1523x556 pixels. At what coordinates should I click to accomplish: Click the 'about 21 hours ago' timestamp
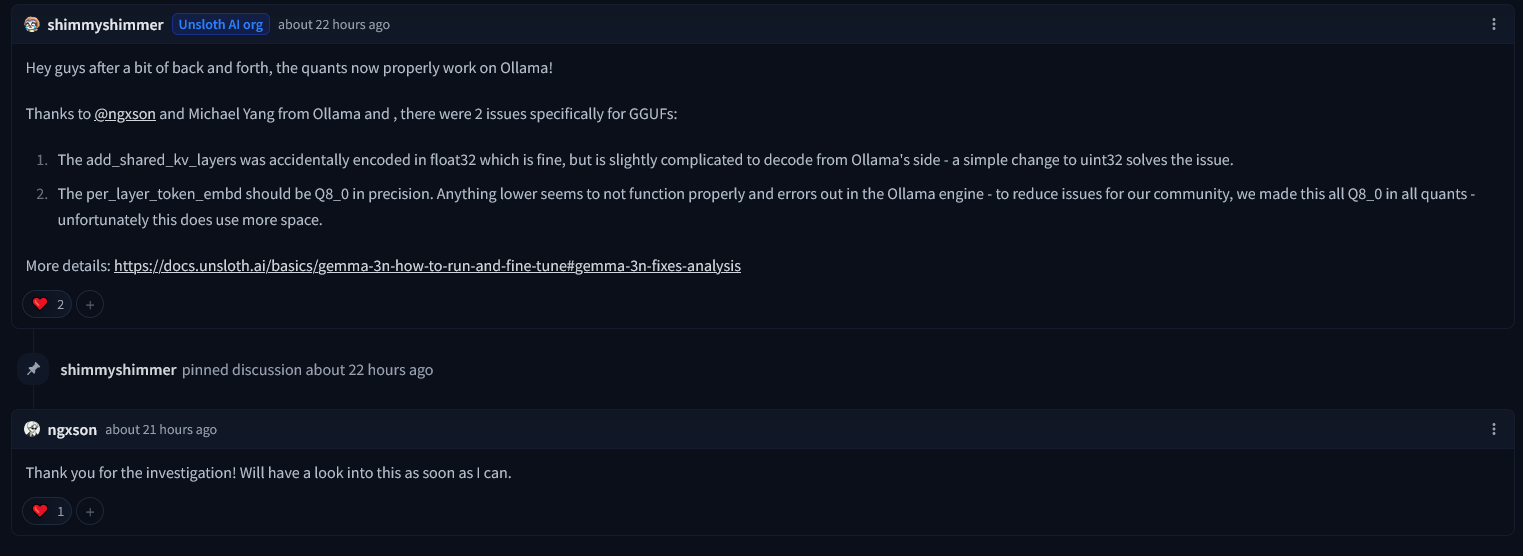pyautogui.click(x=161, y=430)
